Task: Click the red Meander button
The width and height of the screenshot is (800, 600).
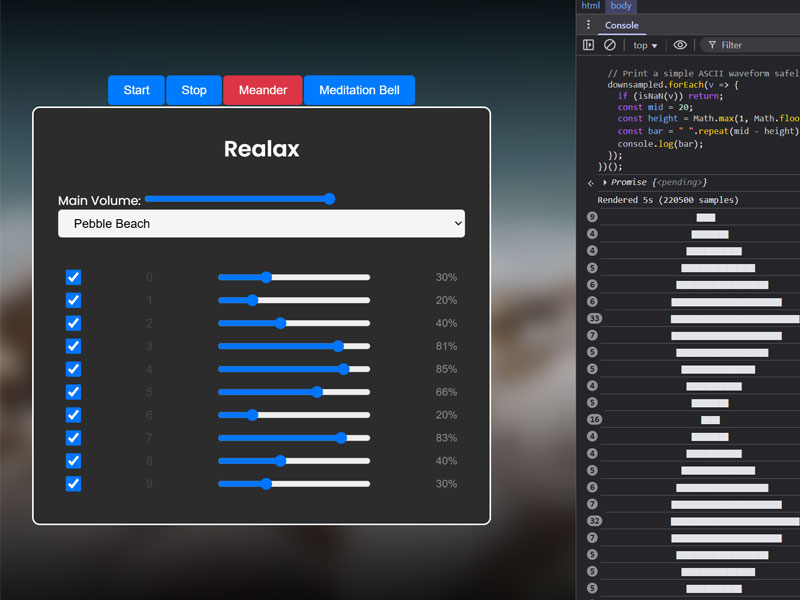Action: click(262, 90)
